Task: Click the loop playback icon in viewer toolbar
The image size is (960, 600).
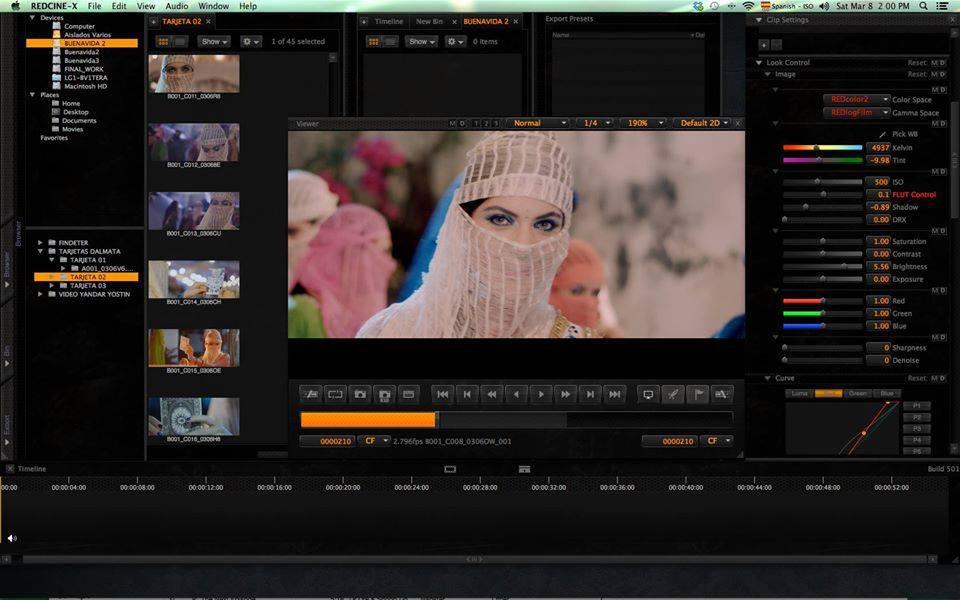Action: (335, 394)
